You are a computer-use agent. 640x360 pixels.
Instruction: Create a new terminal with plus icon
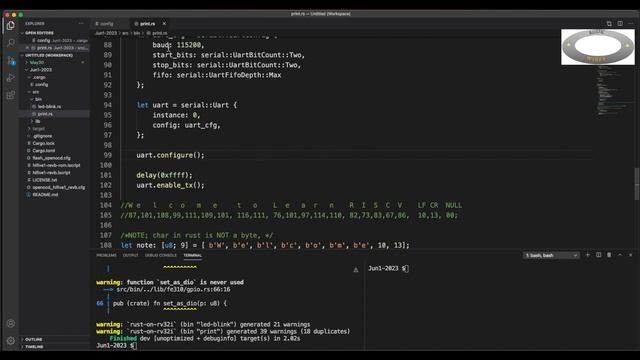click(588, 255)
